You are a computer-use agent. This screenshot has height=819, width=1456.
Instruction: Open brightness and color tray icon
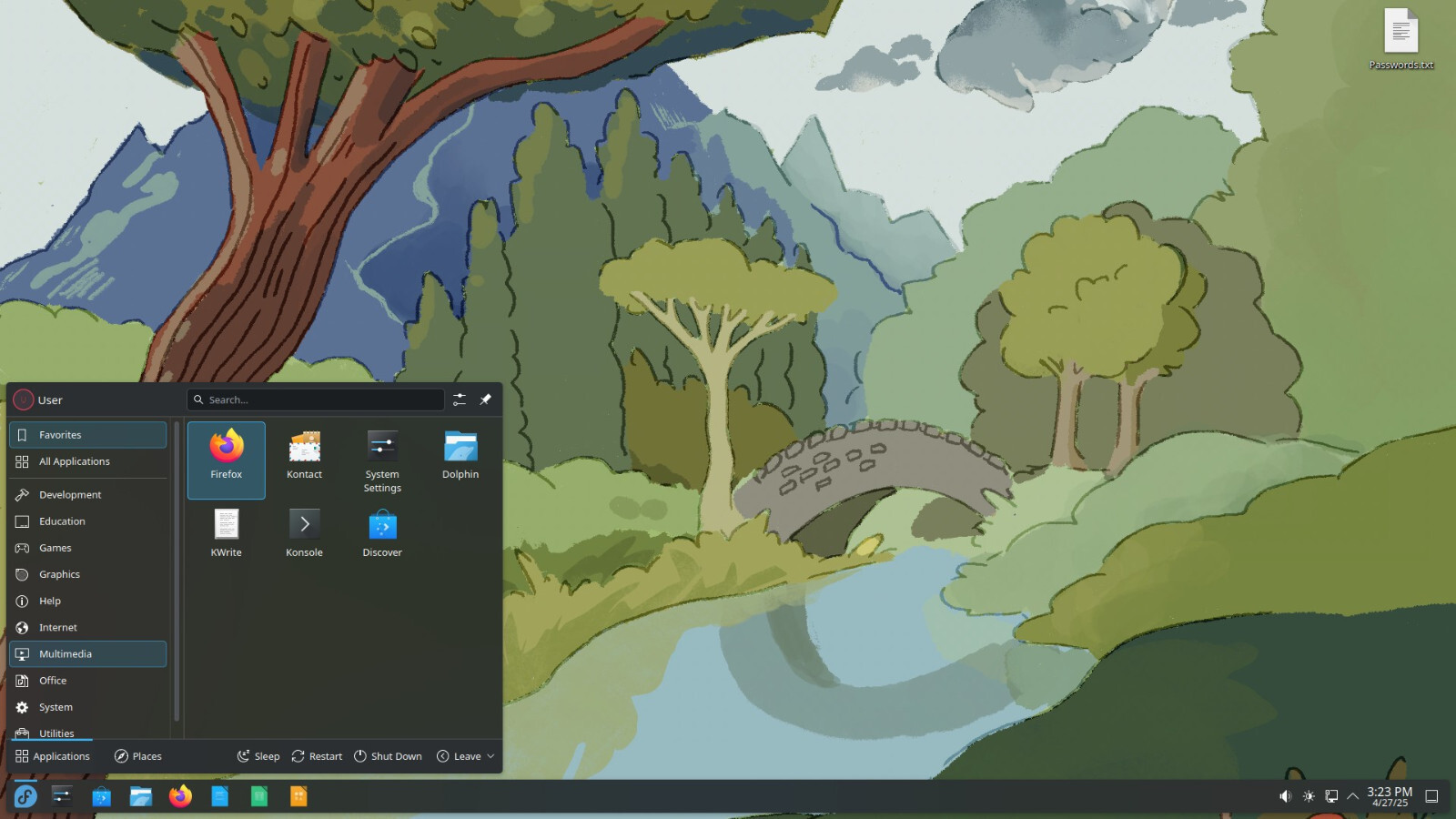(x=1309, y=796)
